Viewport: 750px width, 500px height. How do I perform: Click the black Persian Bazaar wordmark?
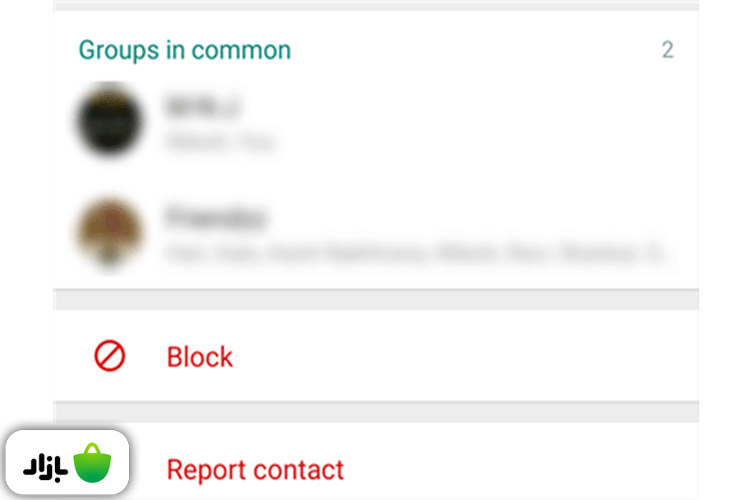45,467
